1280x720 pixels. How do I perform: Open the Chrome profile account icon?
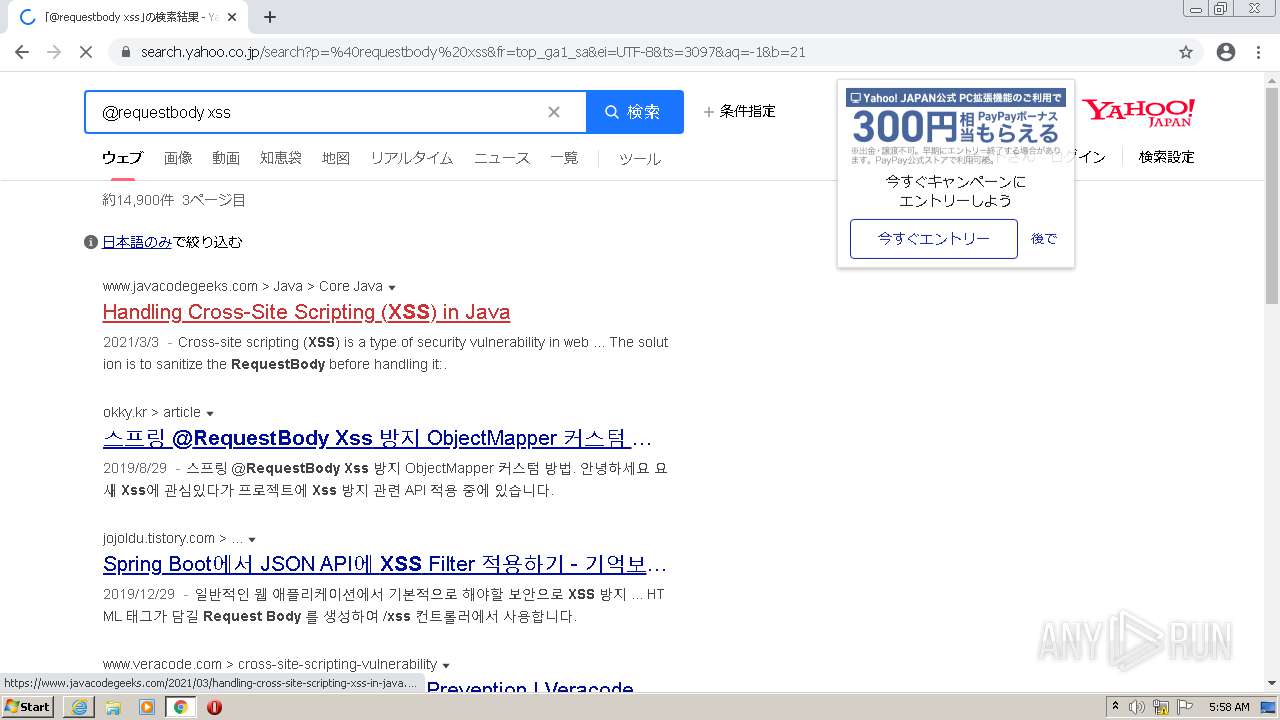(x=1226, y=52)
